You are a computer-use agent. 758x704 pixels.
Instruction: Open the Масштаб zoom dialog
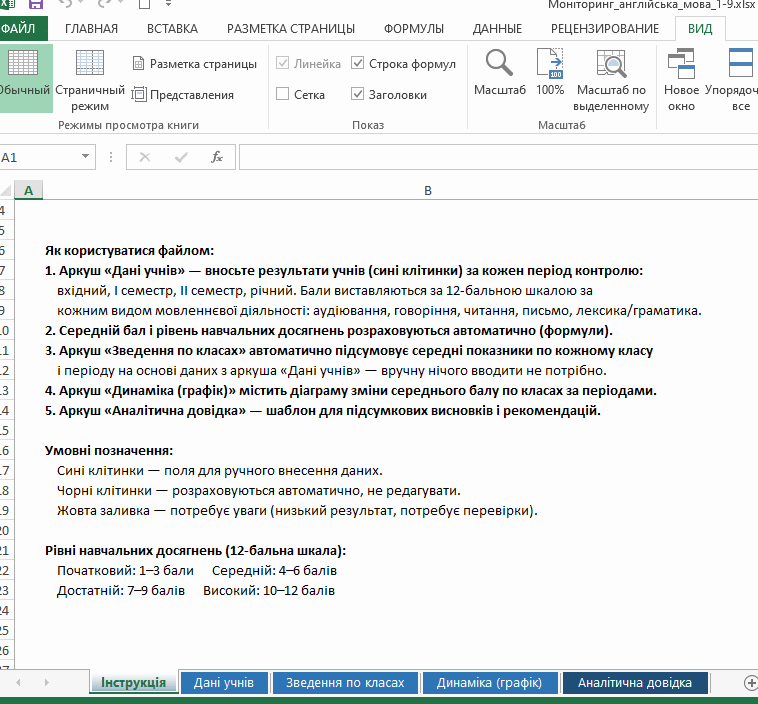[499, 73]
